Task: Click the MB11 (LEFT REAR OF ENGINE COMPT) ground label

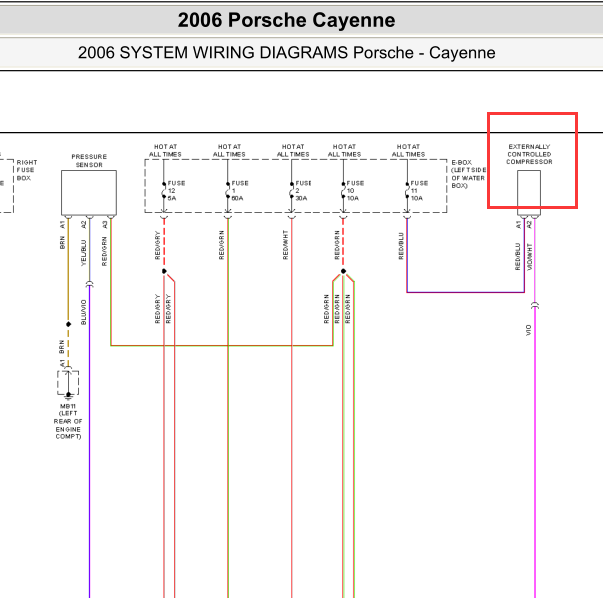Action: 68,421
